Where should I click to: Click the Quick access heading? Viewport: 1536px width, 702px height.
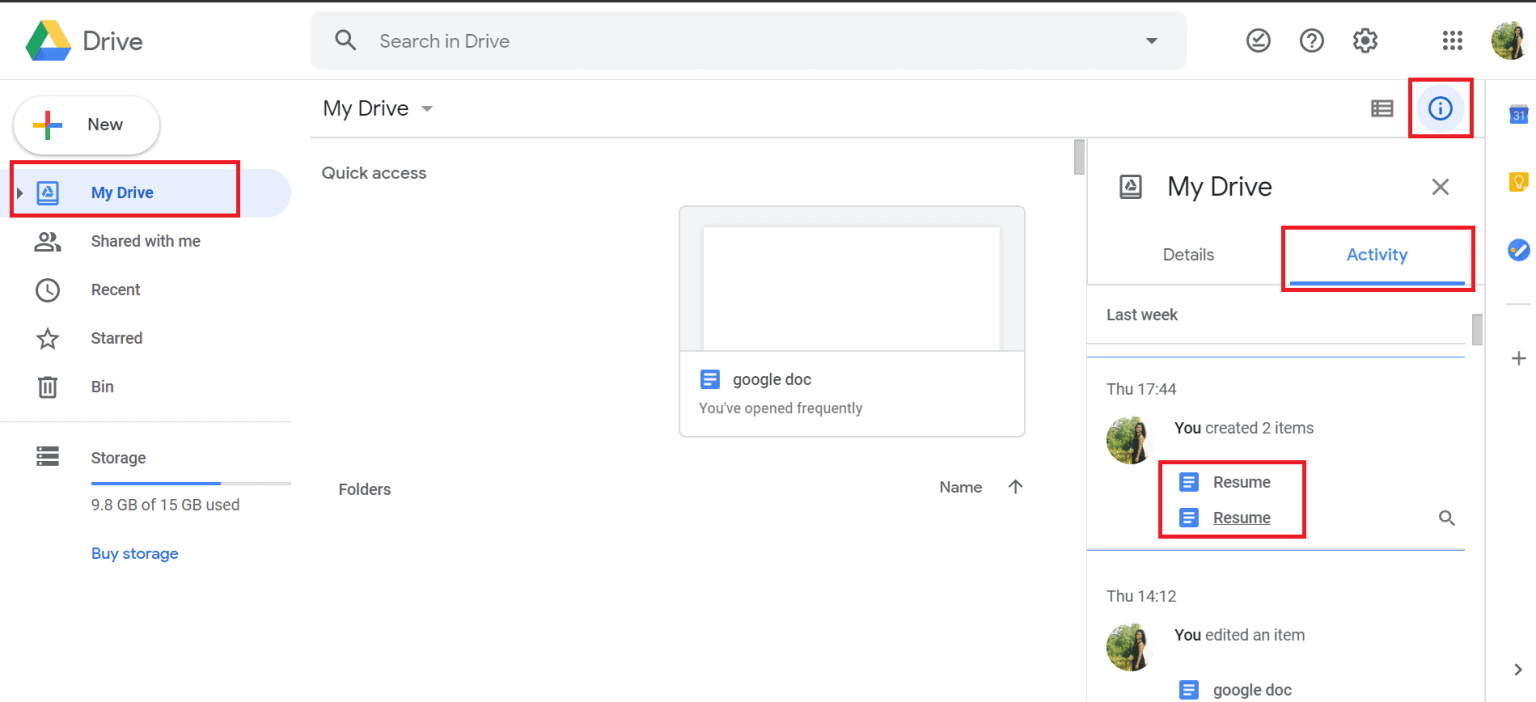click(x=374, y=173)
